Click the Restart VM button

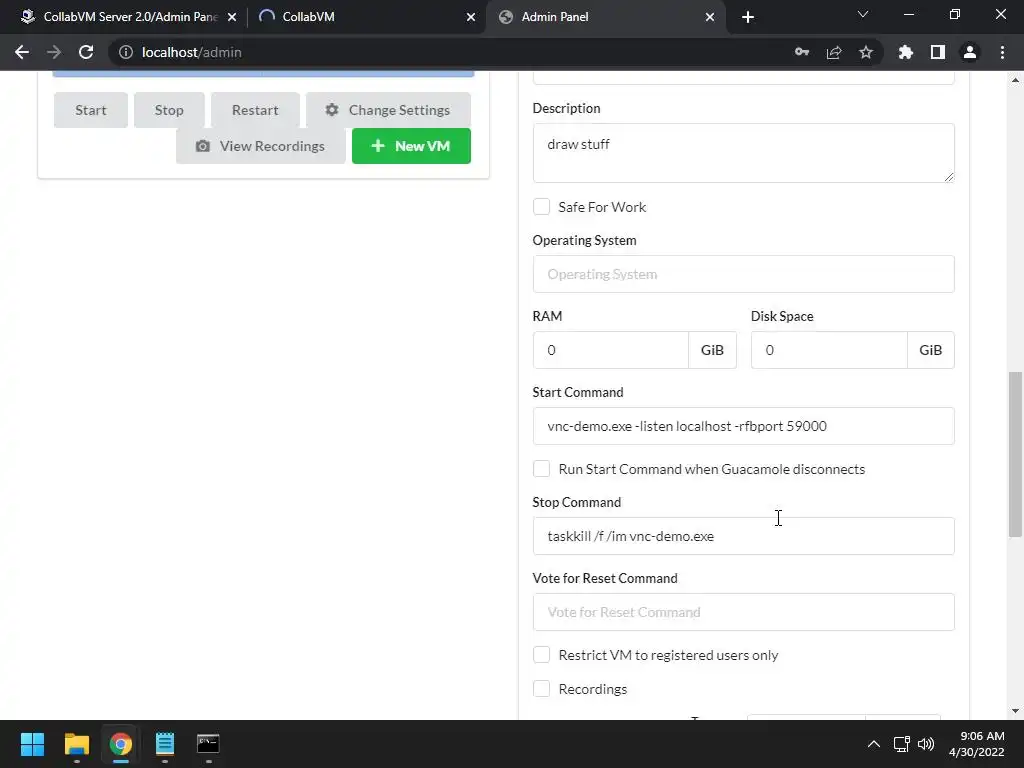[255, 110]
